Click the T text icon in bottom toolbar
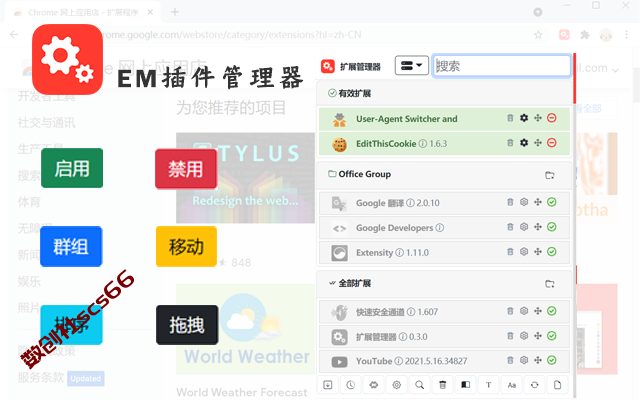640x400 pixels. (489, 384)
